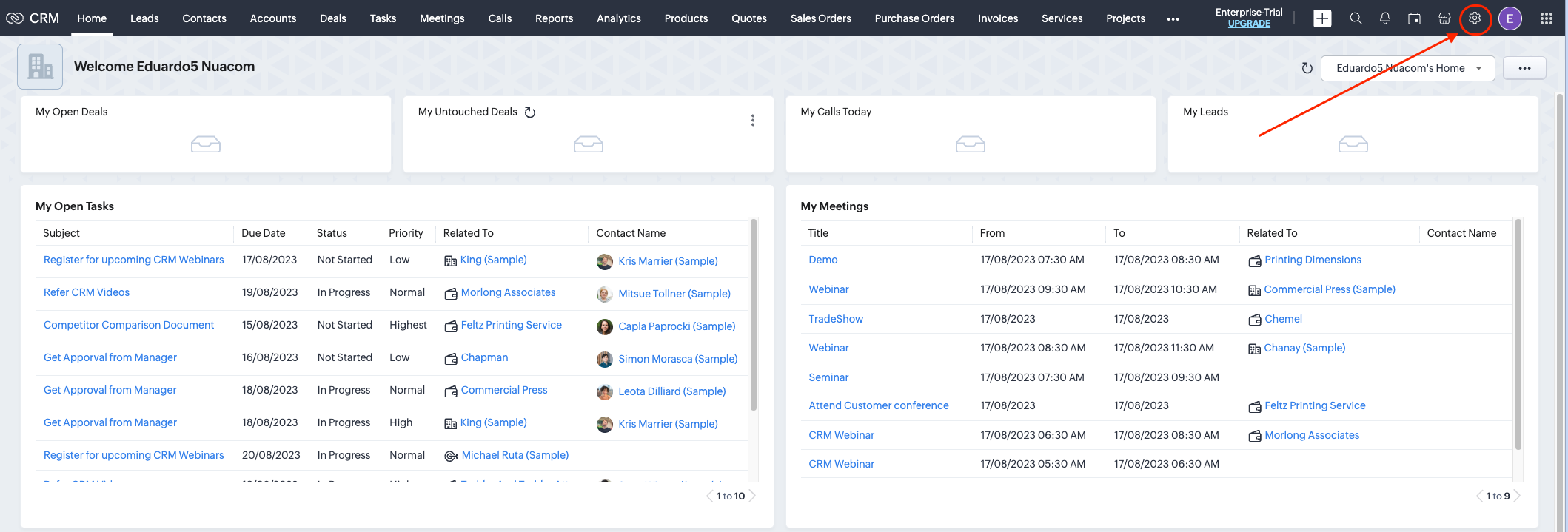The image size is (1568, 532).
Task: Open the Quotes tab
Action: pyautogui.click(x=749, y=18)
